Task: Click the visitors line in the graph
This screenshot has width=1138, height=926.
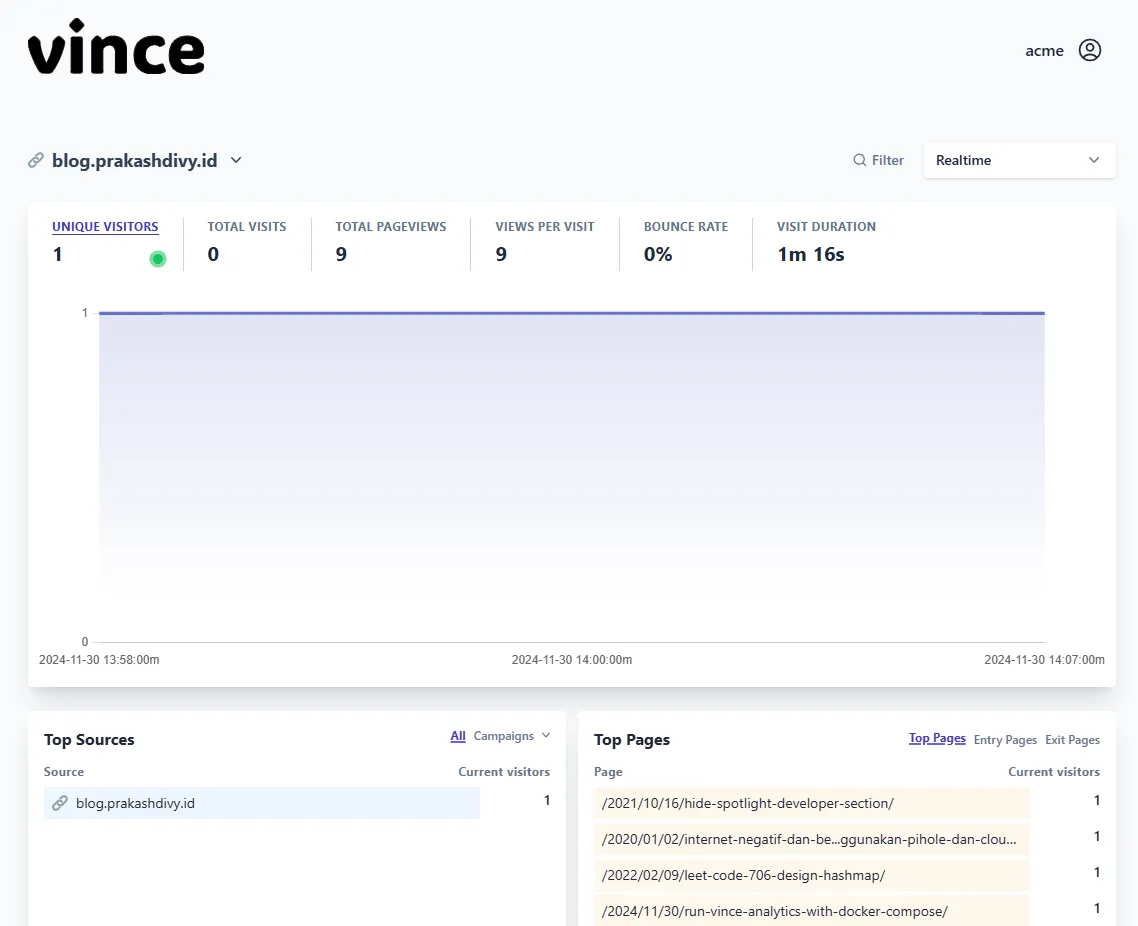Action: pos(572,313)
